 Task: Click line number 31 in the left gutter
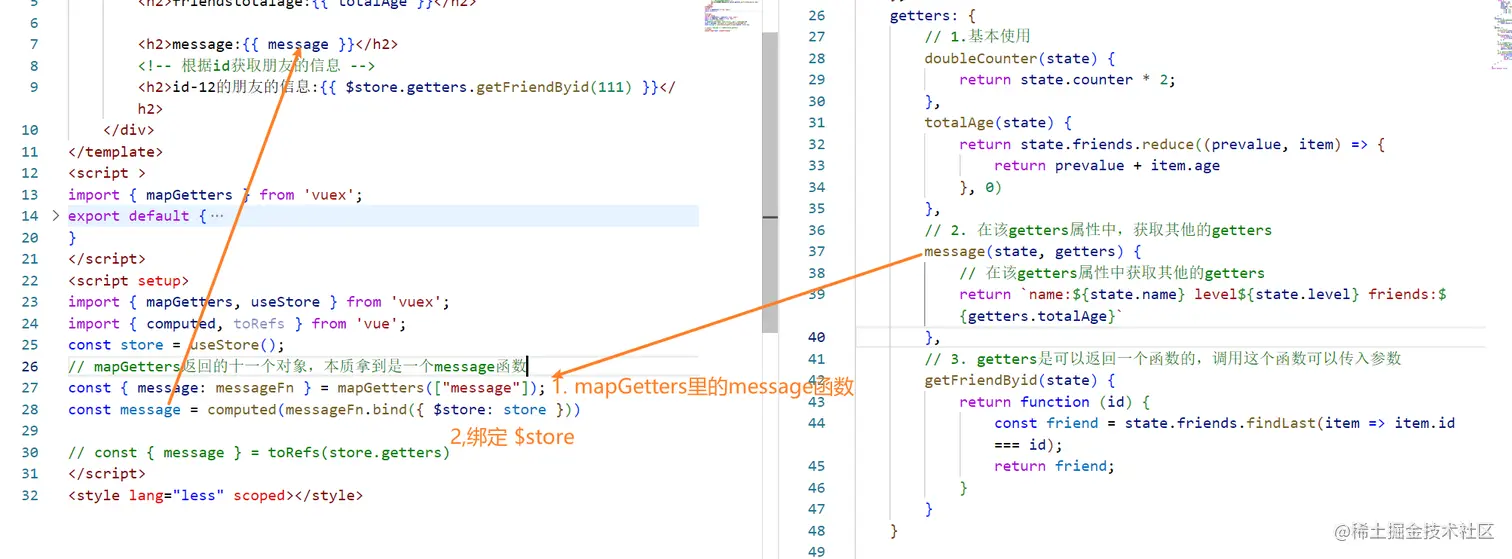click(29, 474)
